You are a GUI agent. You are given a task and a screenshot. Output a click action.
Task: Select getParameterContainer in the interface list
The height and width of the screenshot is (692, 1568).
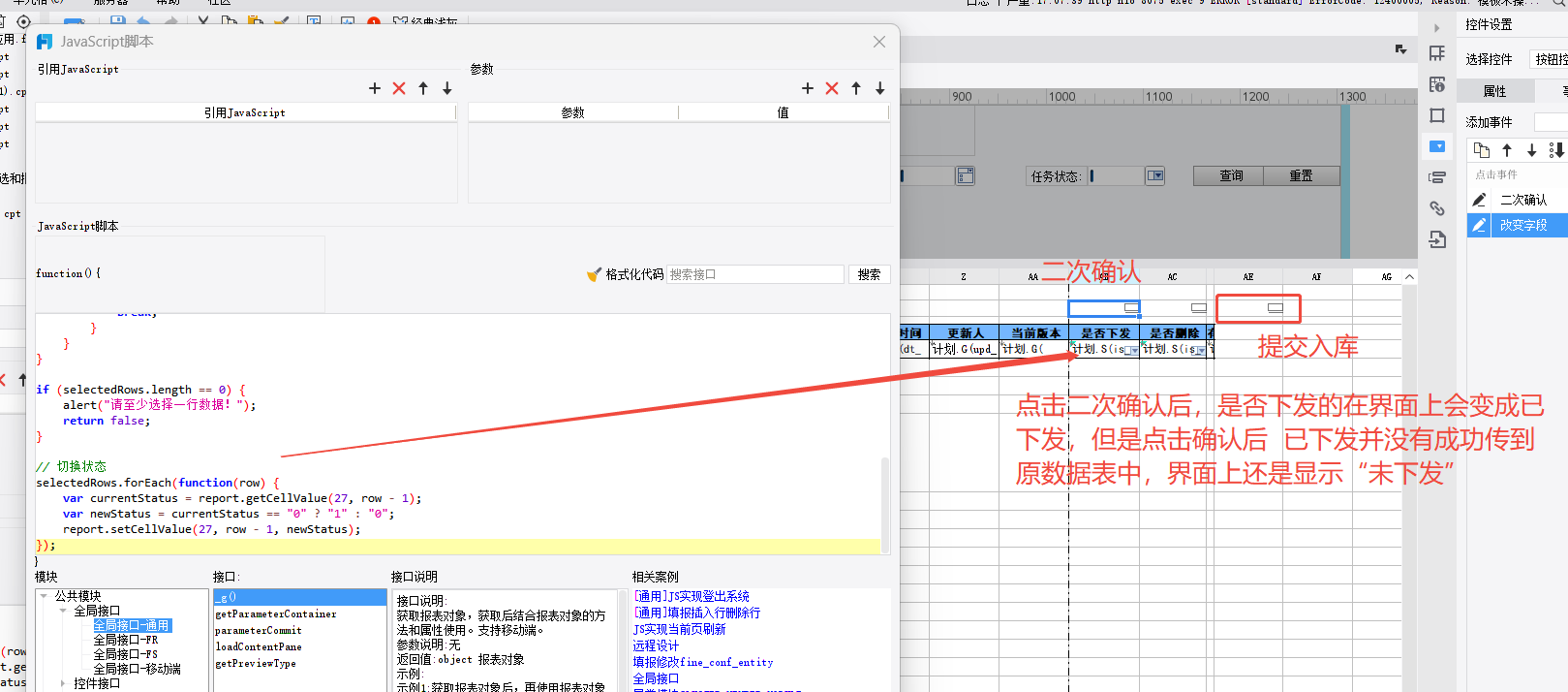[276, 613]
